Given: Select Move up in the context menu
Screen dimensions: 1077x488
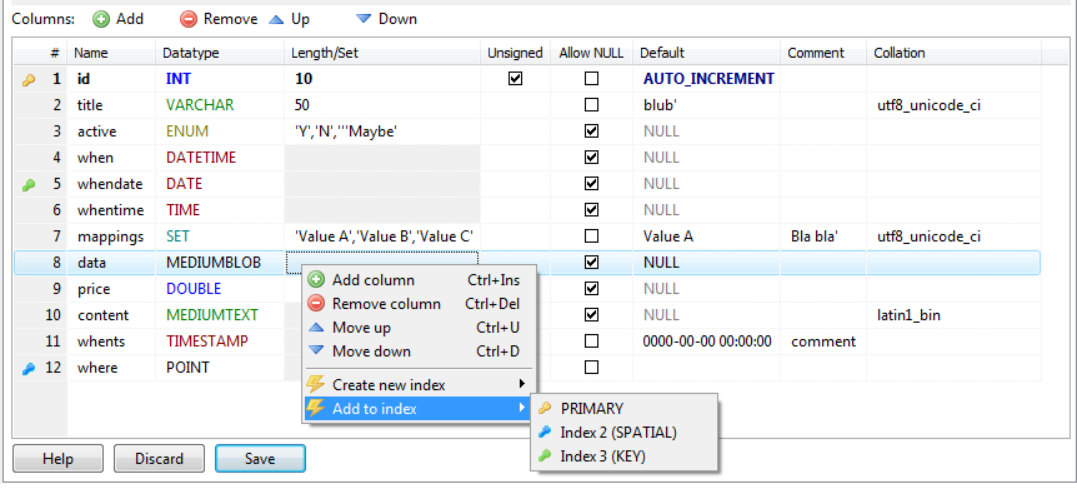Looking at the screenshot, I should [x=419, y=328].
